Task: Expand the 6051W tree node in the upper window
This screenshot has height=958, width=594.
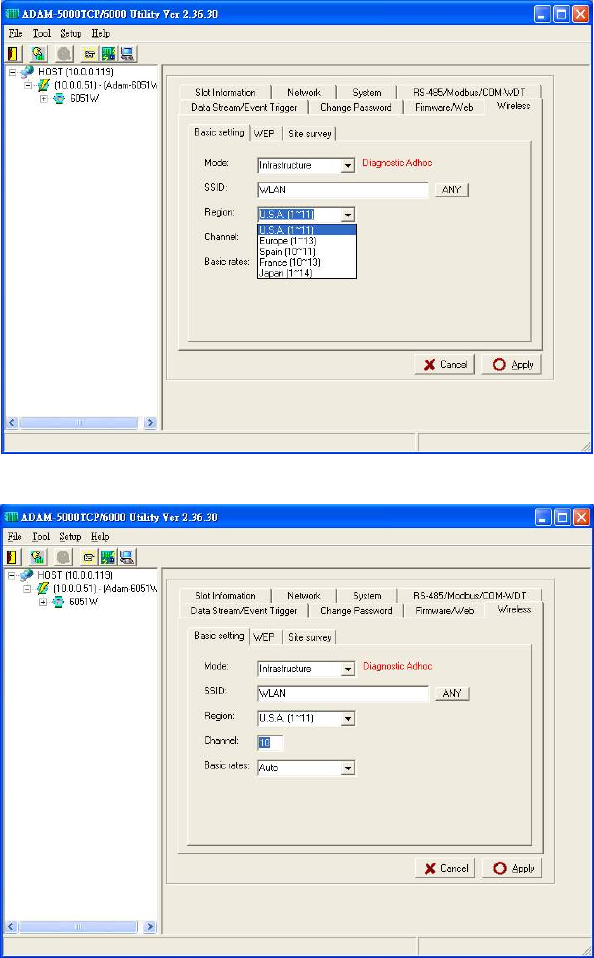Action: pos(43,98)
